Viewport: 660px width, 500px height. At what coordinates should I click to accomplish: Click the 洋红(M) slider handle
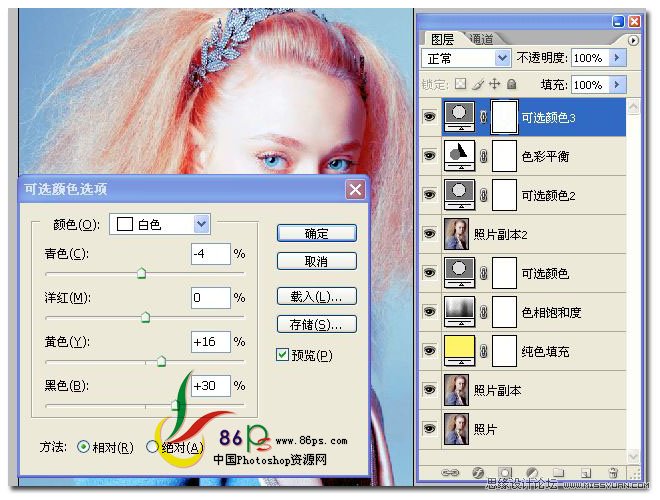click(146, 316)
